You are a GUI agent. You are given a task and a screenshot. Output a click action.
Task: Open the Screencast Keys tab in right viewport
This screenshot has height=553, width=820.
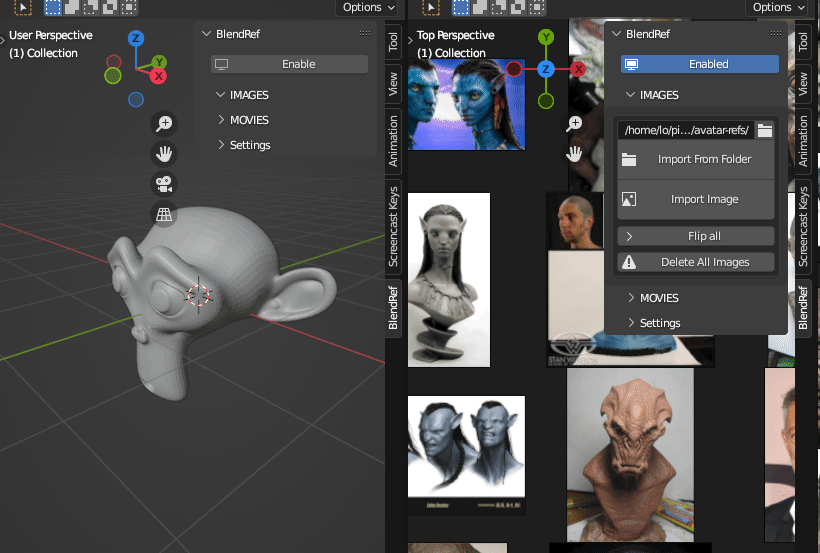pyautogui.click(x=803, y=227)
